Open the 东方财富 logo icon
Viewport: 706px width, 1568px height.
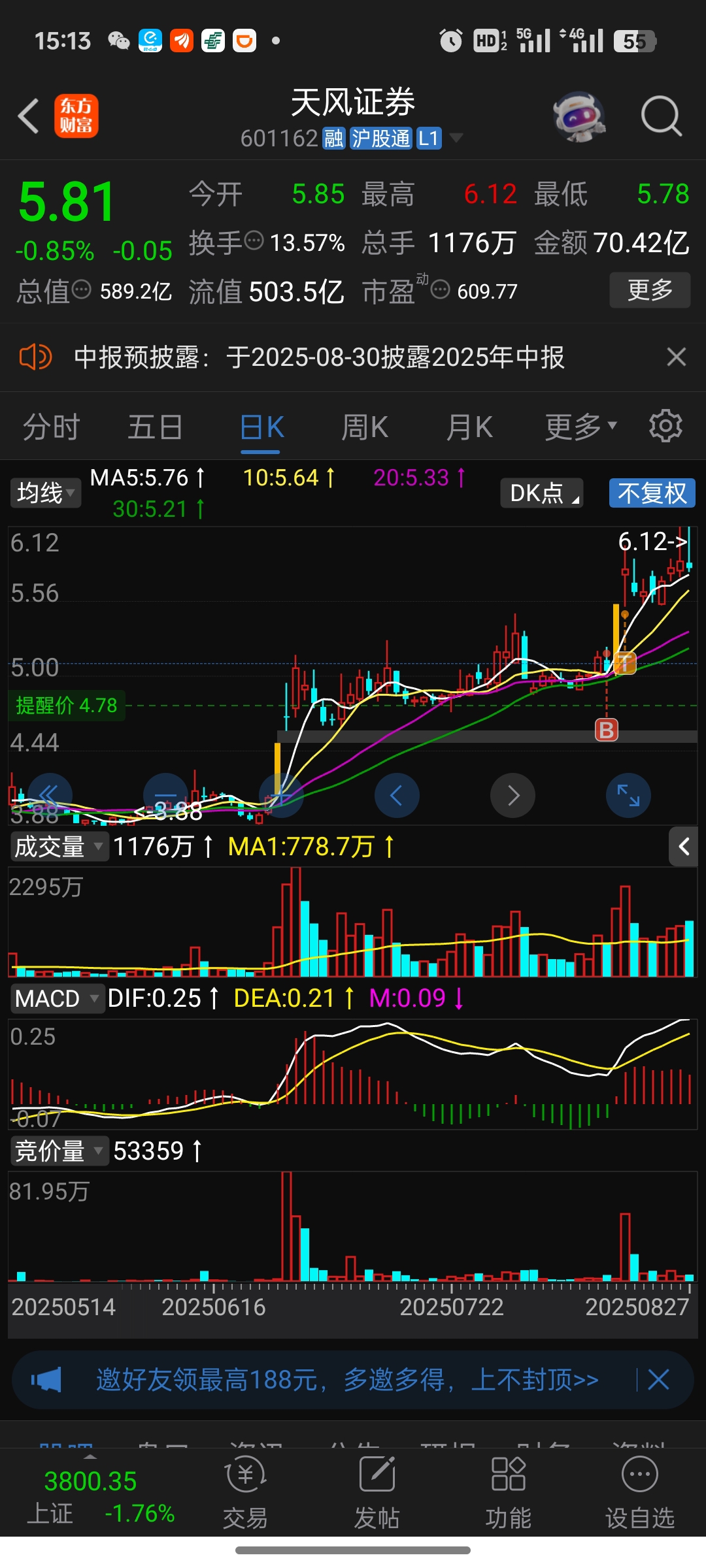pos(76,116)
